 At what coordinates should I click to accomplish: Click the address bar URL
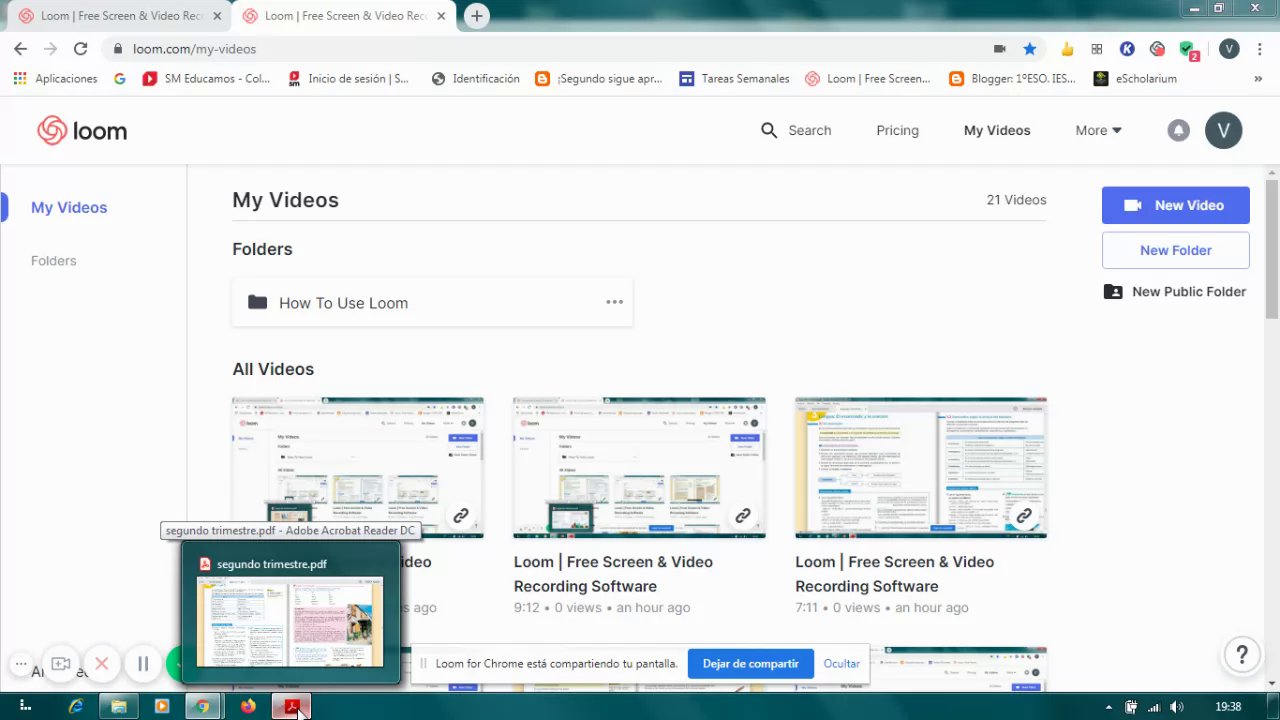tap(194, 48)
